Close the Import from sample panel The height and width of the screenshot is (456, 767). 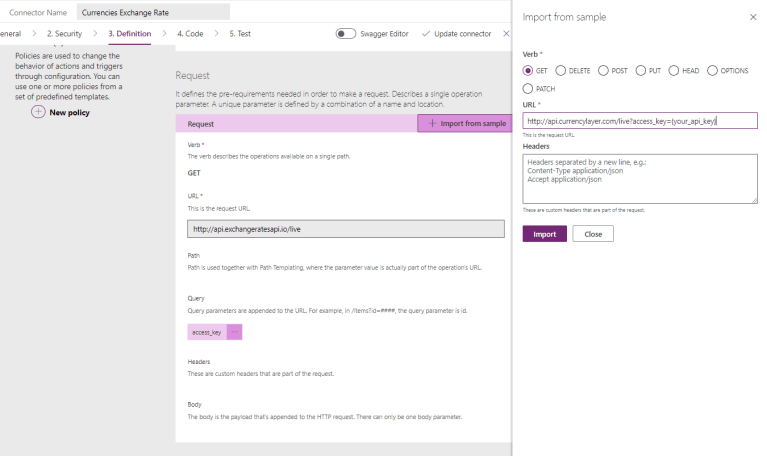(753, 17)
